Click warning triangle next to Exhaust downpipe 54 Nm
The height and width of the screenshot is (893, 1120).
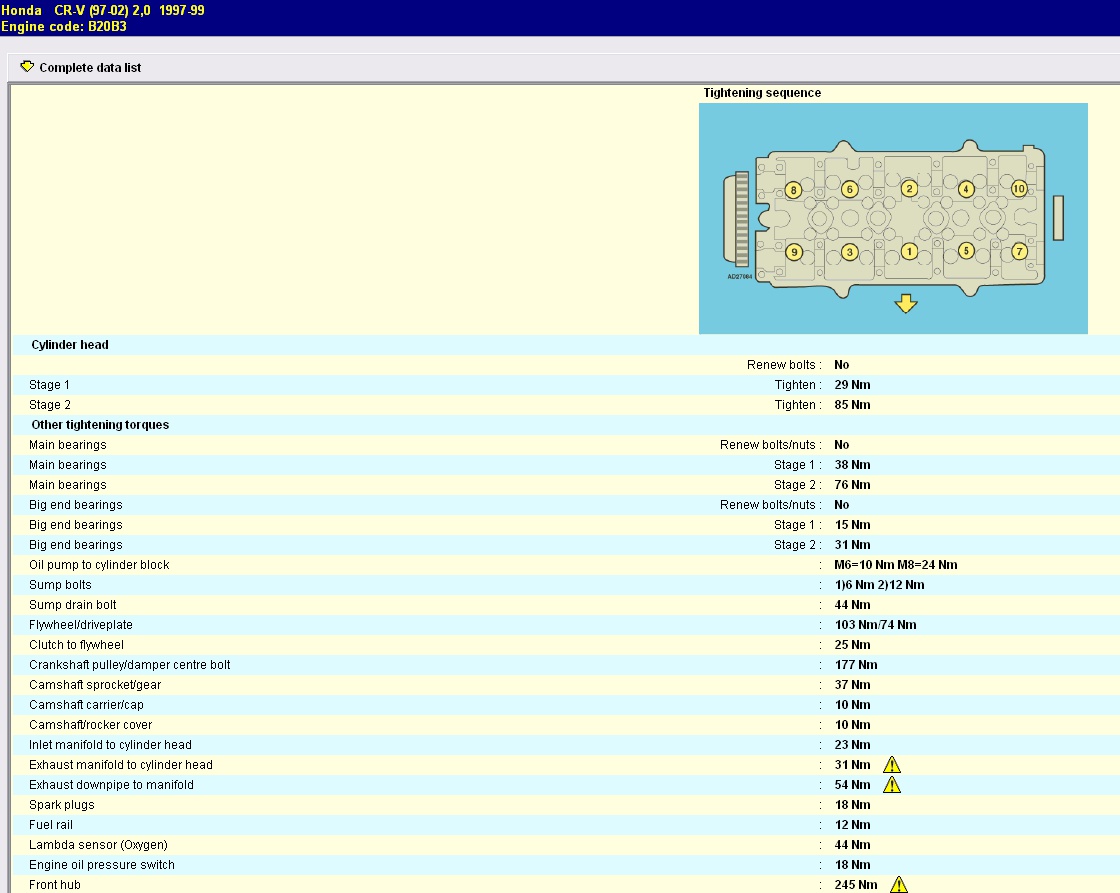pos(892,785)
